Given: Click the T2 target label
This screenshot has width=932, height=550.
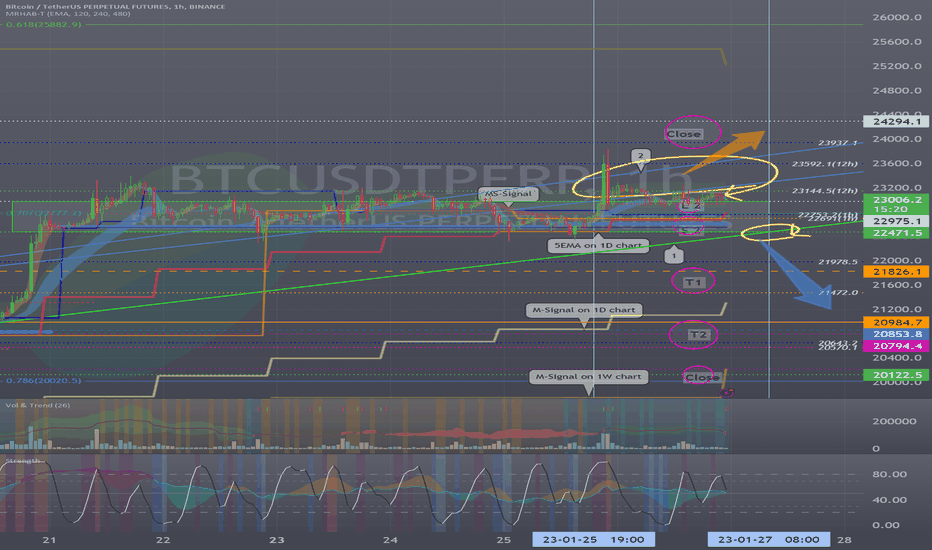Looking at the screenshot, I should pyautogui.click(x=698, y=335).
